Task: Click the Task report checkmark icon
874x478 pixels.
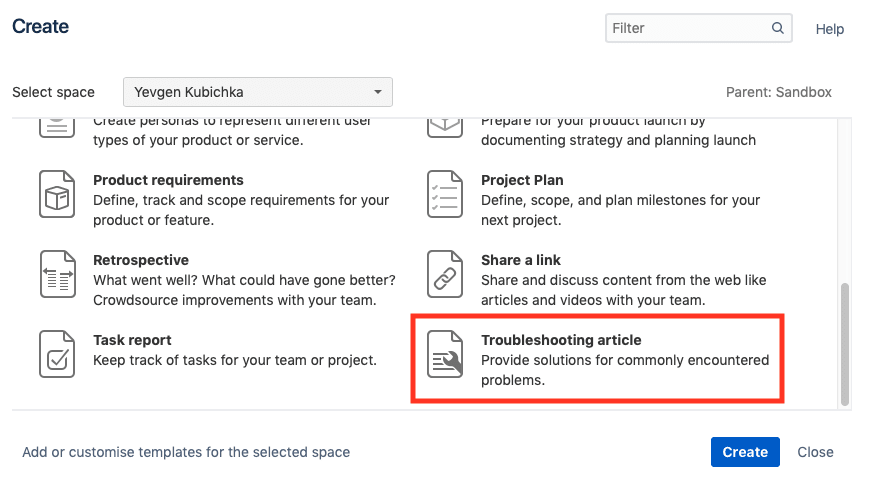Action: 57,354
